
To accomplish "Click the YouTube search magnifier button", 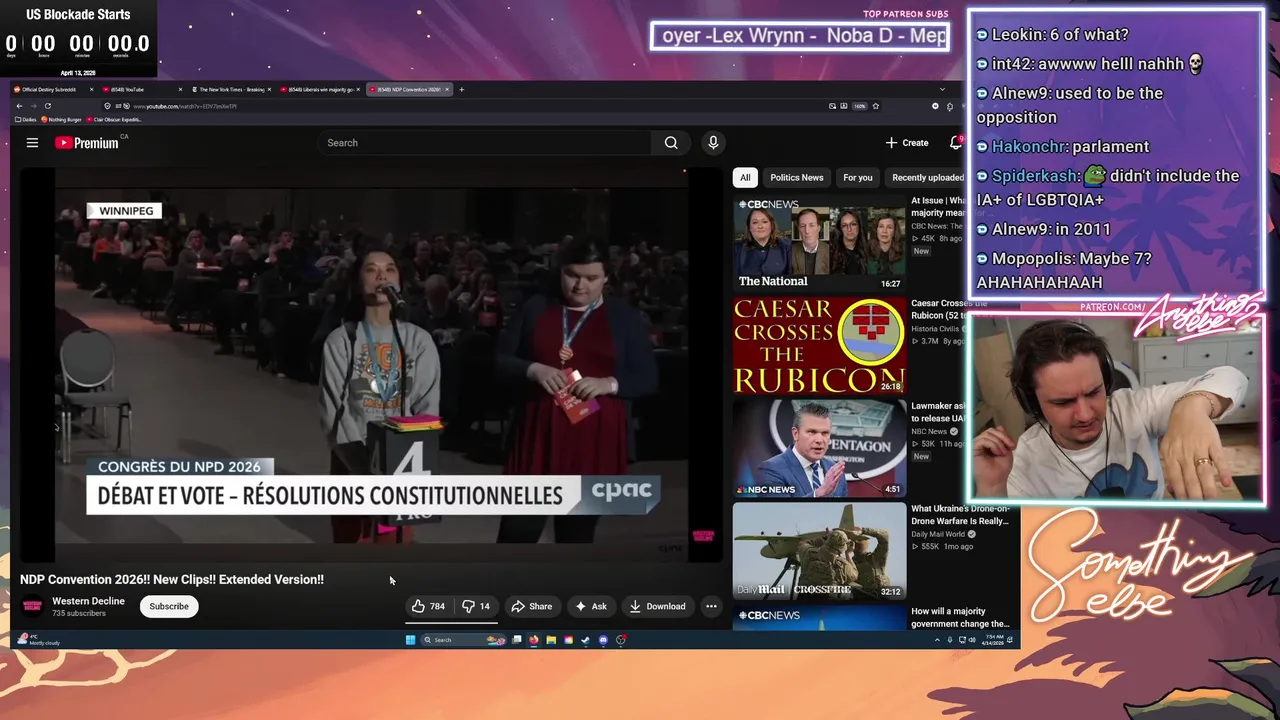I will 671,143.
